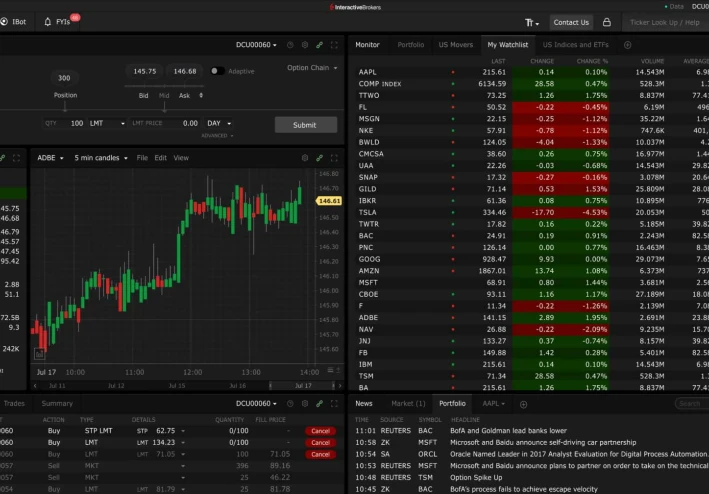The height and width of the screenshot is (494, 709).
Task: Open the 5 min candles dropdown
Action: pos(101,158)
